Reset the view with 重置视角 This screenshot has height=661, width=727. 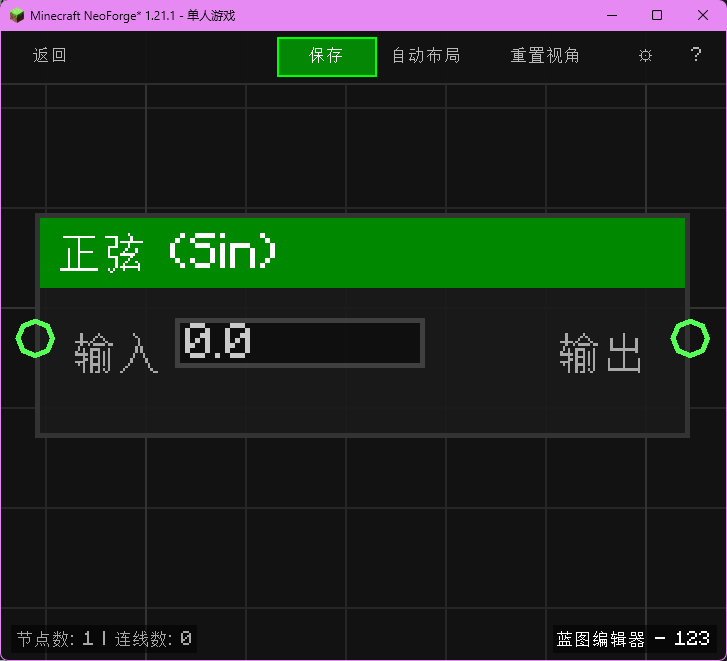coord(545,56)
